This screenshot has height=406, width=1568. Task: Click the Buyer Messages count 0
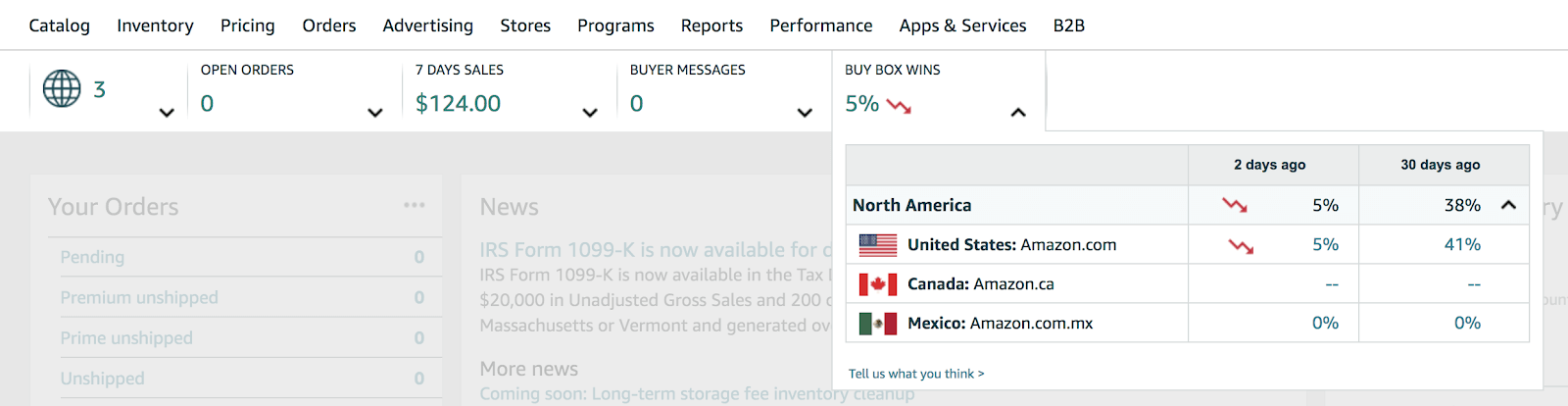[637, 103]
